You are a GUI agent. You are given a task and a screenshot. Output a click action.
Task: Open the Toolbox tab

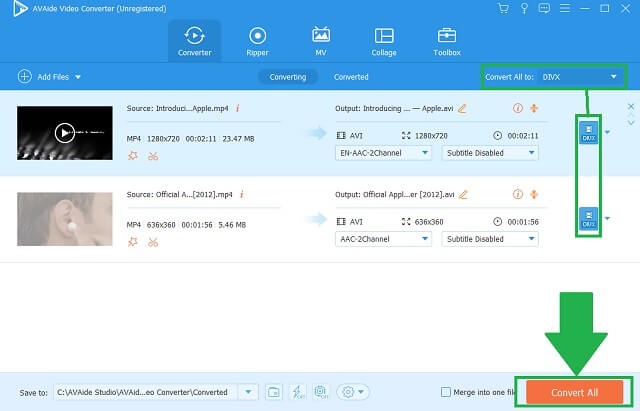tap(447, 41)
